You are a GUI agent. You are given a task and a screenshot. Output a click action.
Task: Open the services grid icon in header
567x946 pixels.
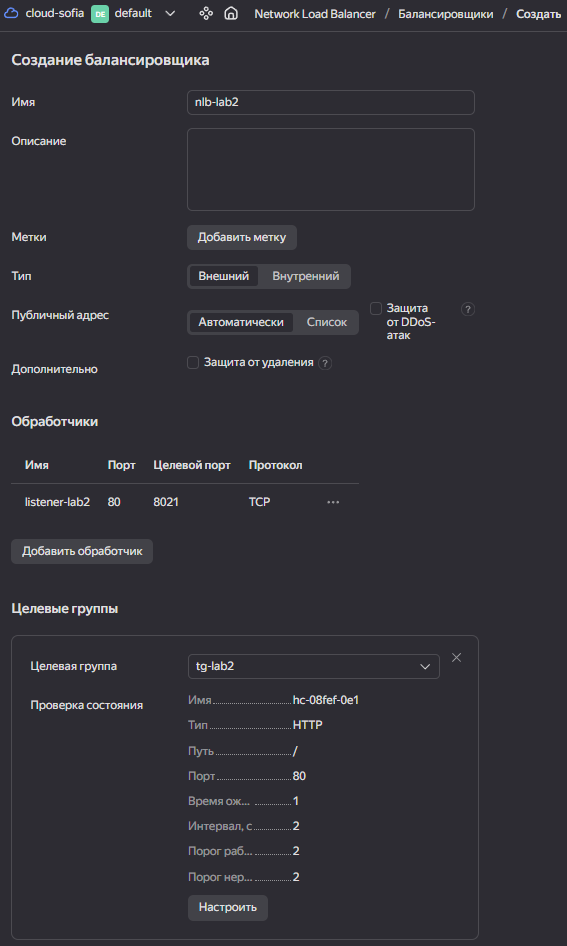click(x=206, y=13)
